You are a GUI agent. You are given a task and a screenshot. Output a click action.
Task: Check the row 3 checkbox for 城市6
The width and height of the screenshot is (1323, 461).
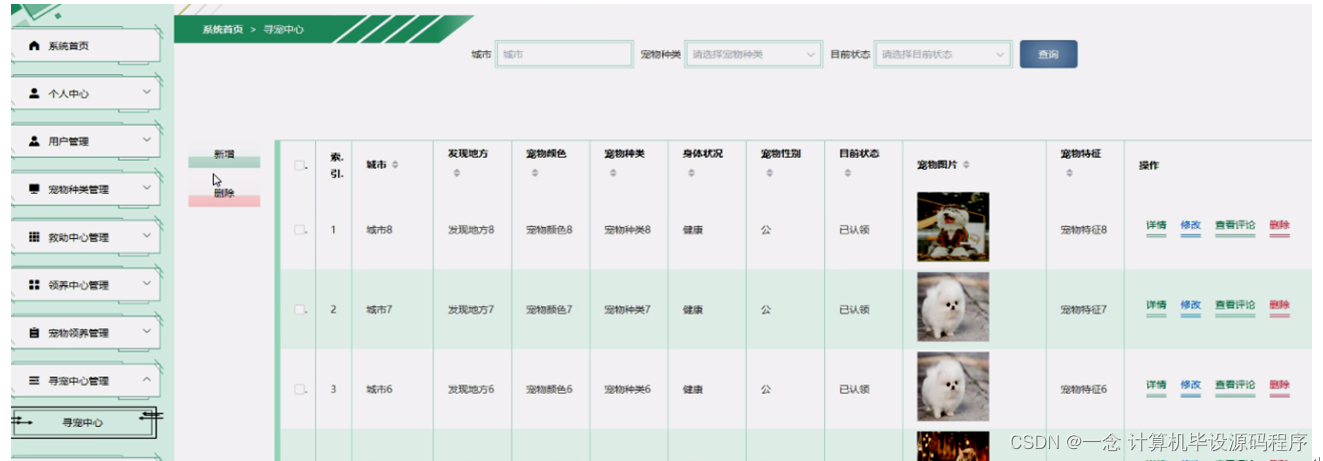pyautogui.click(x=299, y=389)
